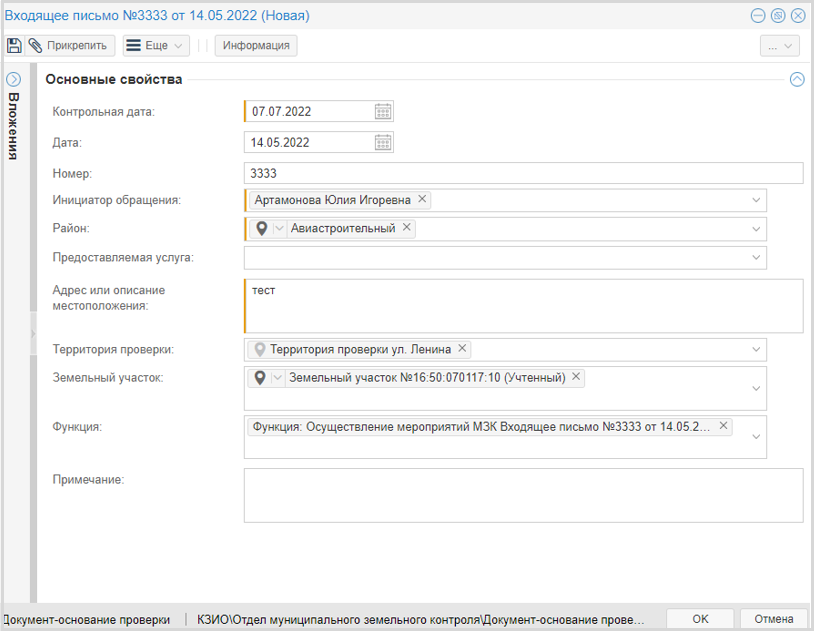Open the Еще menu
814x631 pixels.
[x=156, y=46]
